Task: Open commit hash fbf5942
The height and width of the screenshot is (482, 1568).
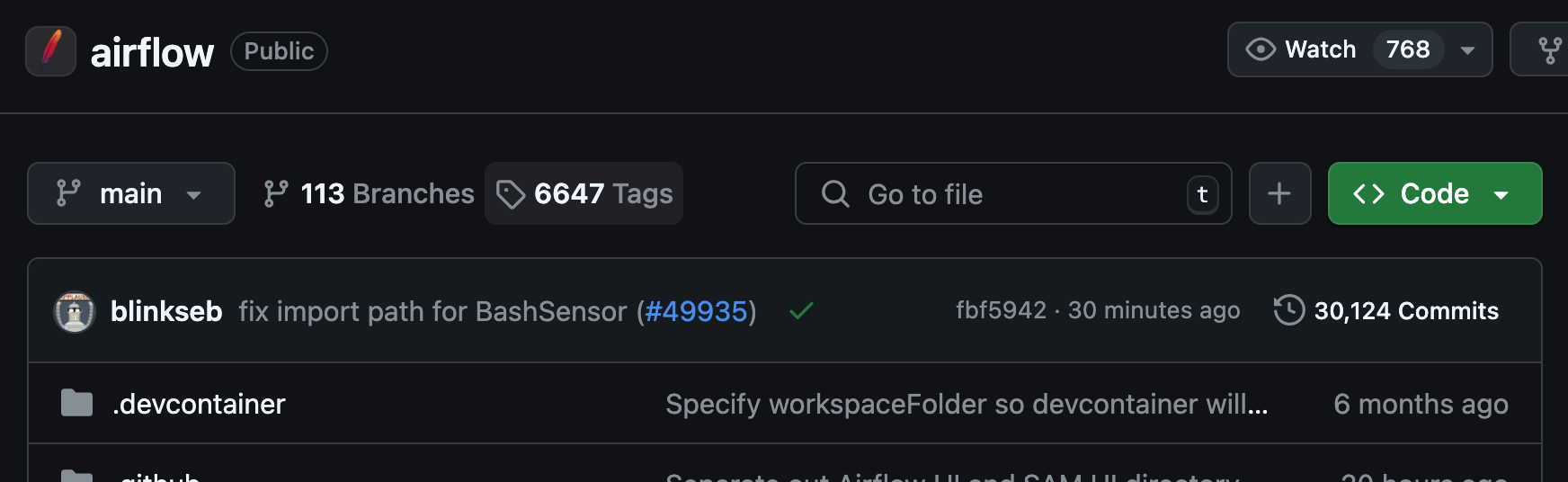Action: (x=1001, y=310)
